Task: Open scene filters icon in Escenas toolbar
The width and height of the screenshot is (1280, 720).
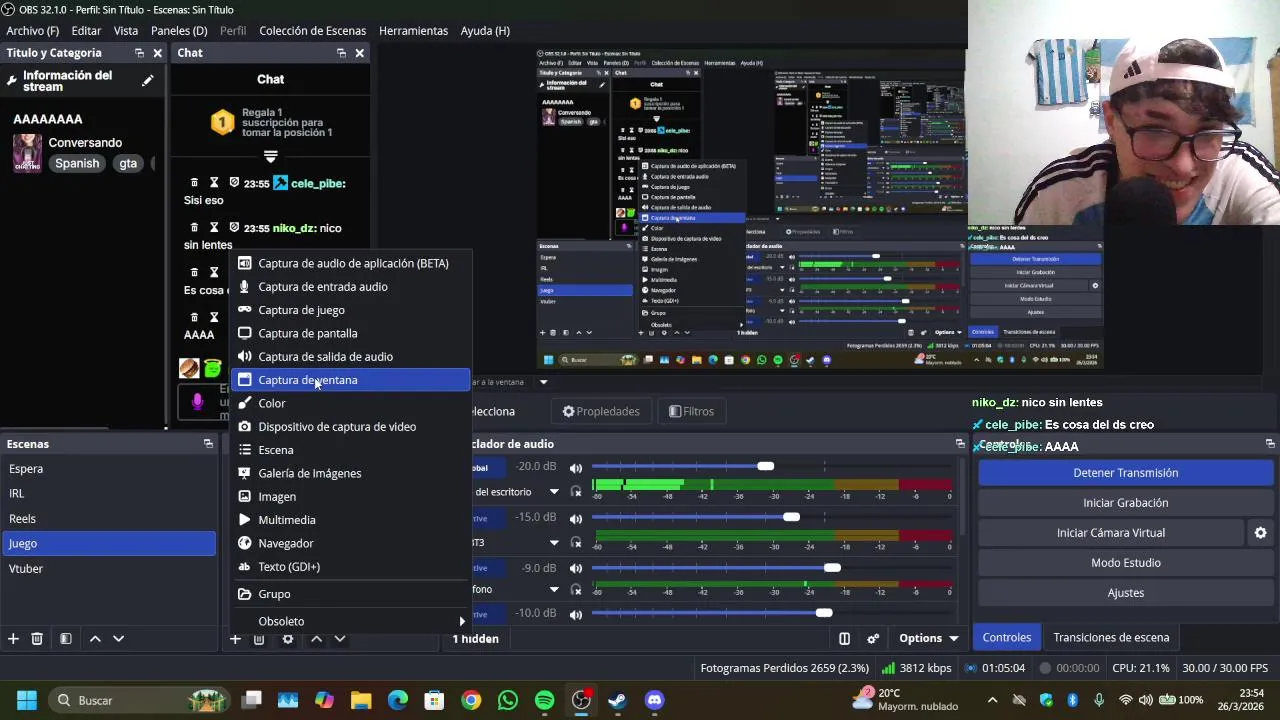Action: [65, 639]
